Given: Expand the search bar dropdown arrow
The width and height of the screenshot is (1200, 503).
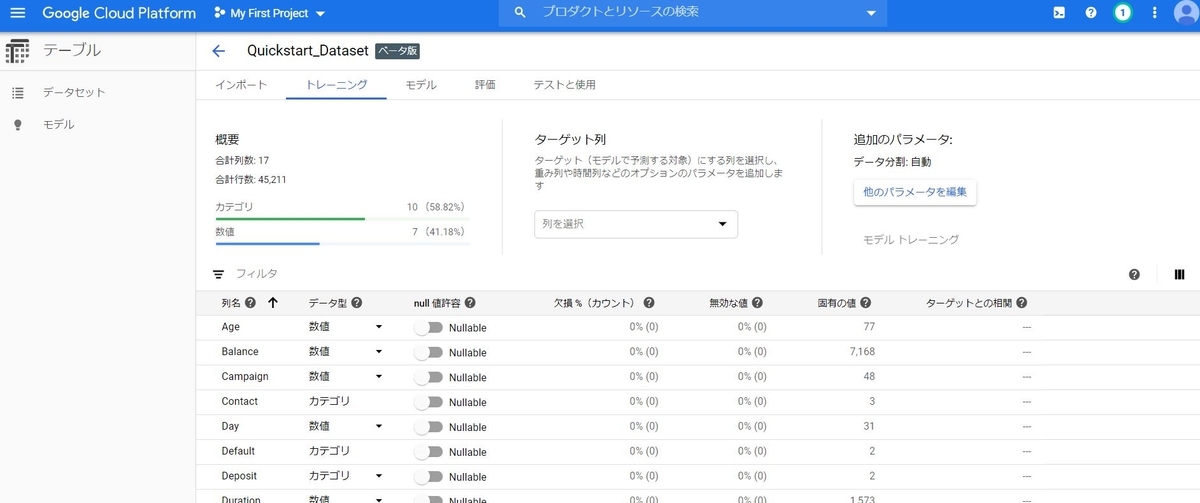Looking at the screenshot, I should (870, 14).
